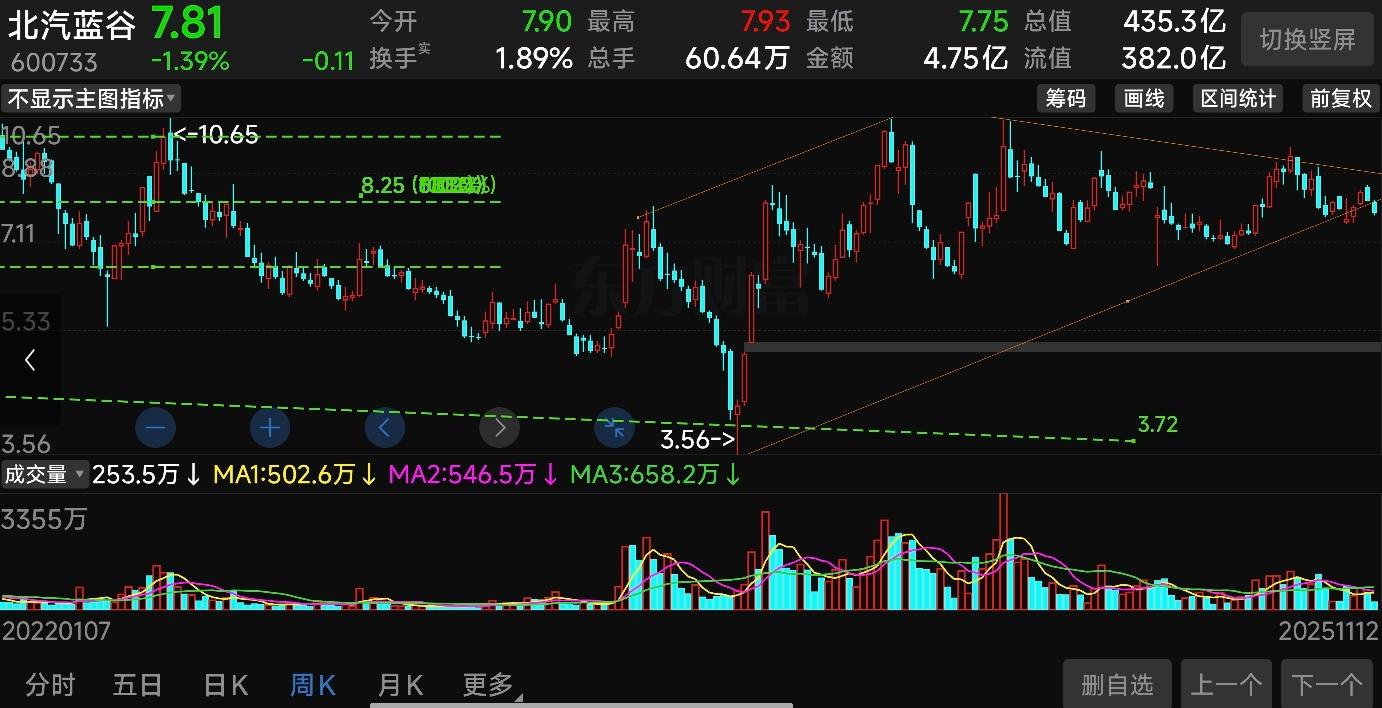Tap the 8.25 horizontal level label
The height and width of the screenshot is (708, 1382).
click(x=382, y=185)
